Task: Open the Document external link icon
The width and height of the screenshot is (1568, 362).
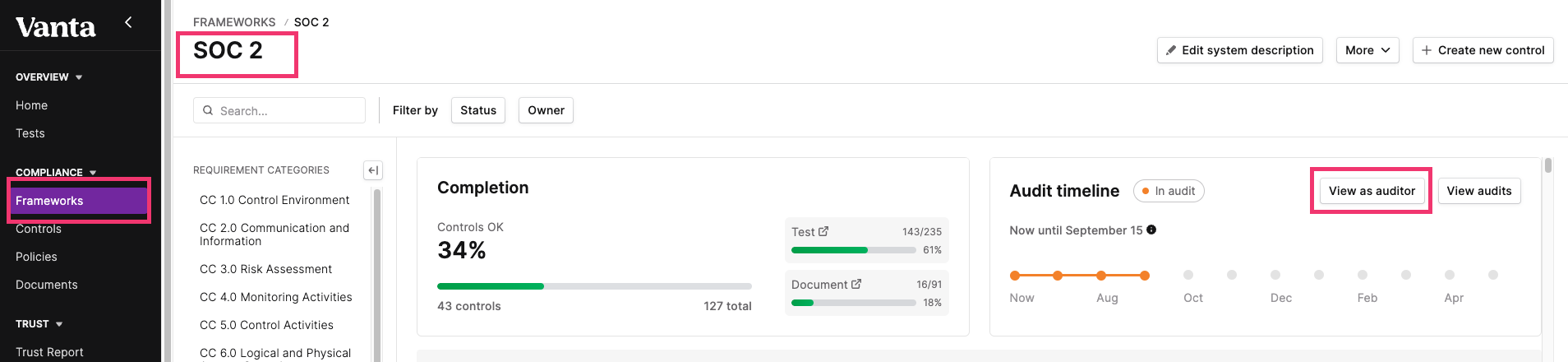Action: [856, 284]
